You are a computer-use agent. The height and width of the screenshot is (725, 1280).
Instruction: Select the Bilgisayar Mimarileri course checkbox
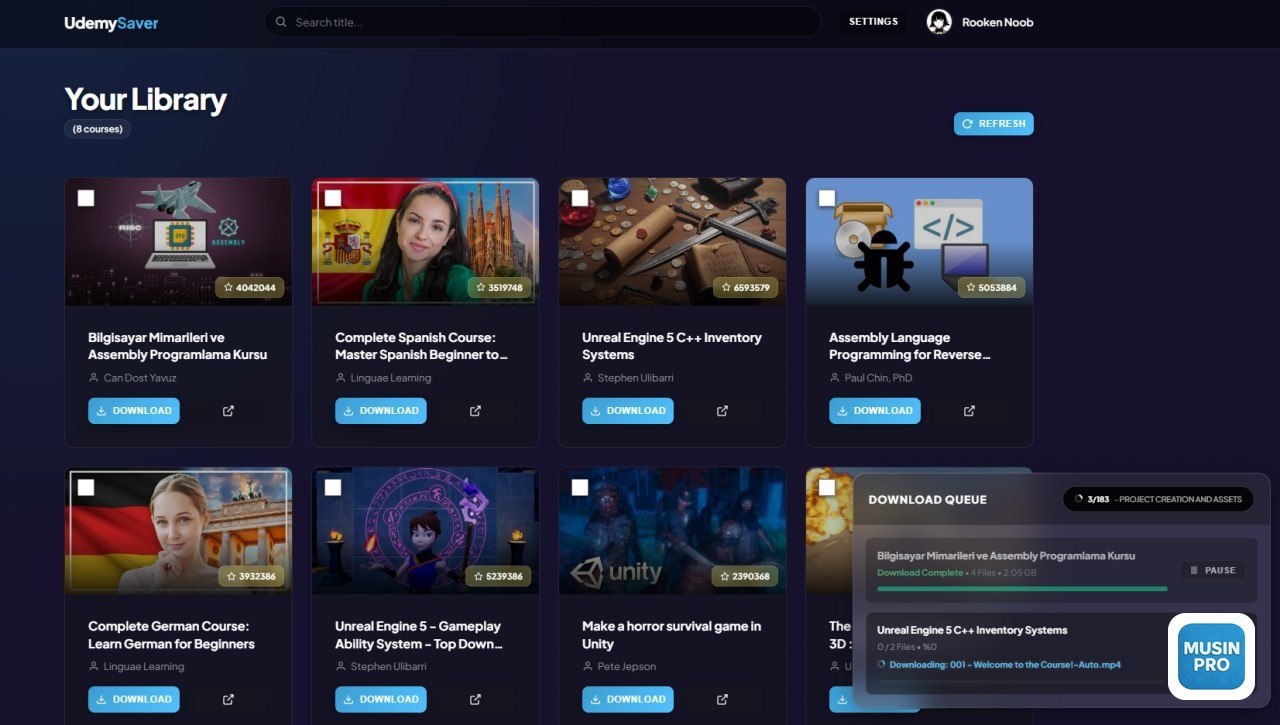(86, 198)
